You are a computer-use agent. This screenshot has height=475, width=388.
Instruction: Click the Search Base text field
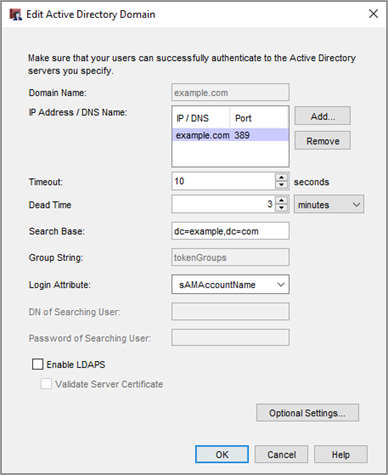230,231
